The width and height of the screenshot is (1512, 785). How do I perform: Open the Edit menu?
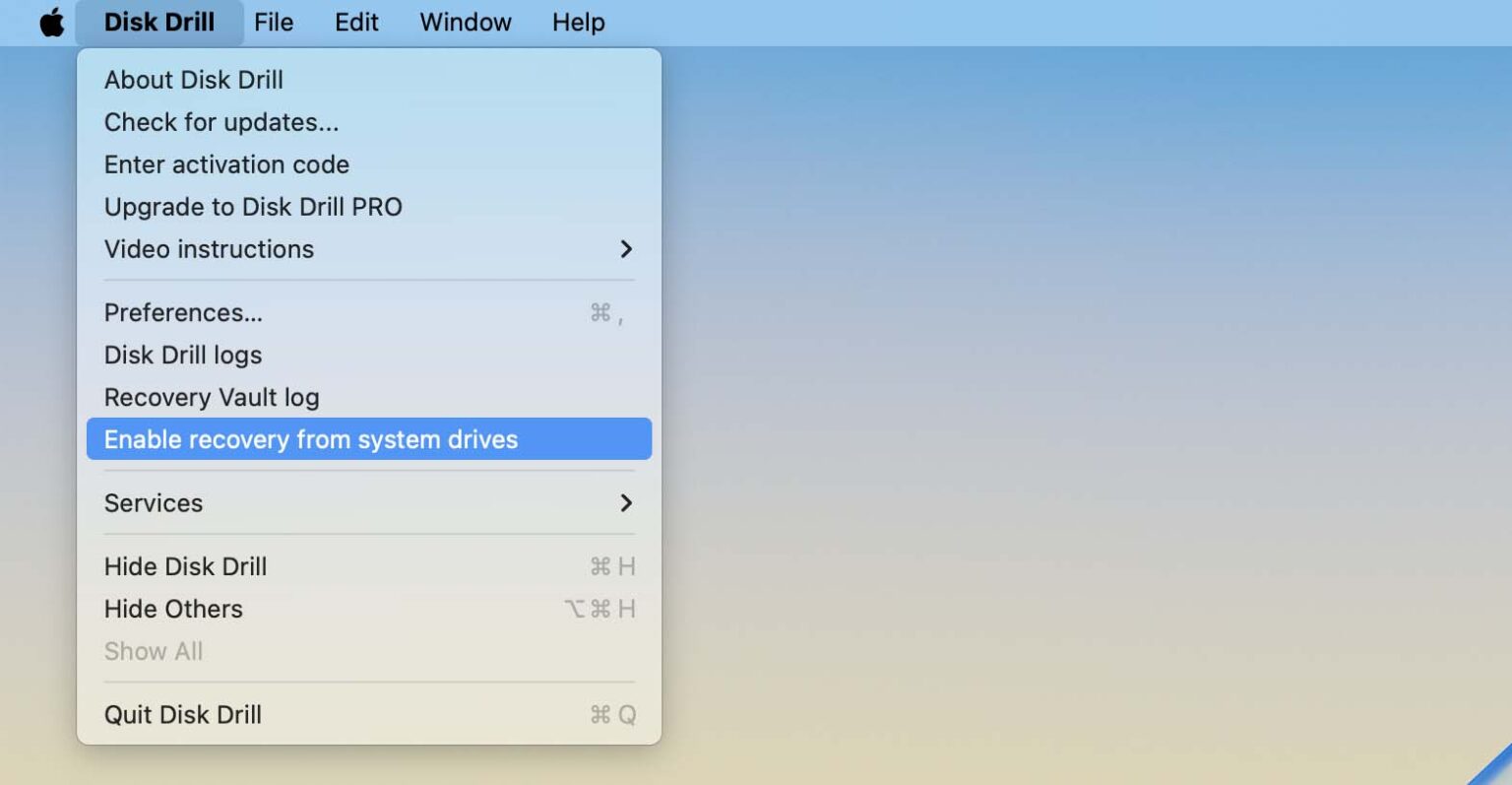coord(355,22)
